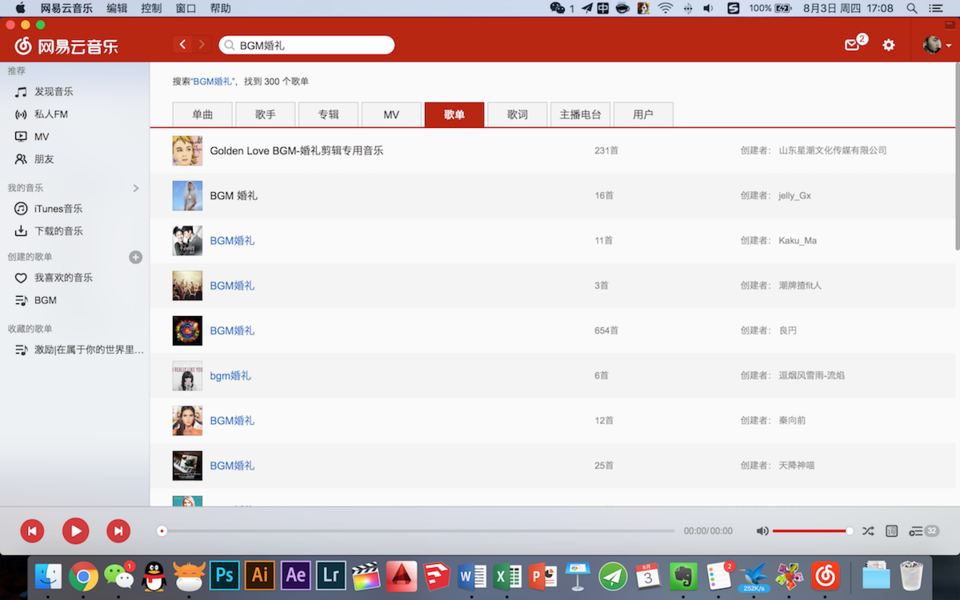Open the bgm婚礼 playlist link with 6 songs
960x600 pixels.
coord(230,376)
